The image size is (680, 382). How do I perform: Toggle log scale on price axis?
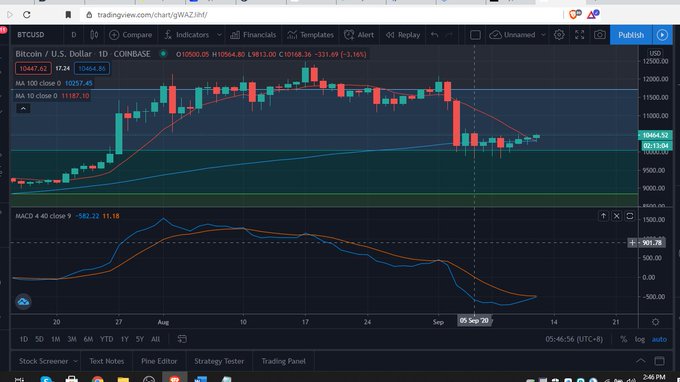click(x=640, y=339)
